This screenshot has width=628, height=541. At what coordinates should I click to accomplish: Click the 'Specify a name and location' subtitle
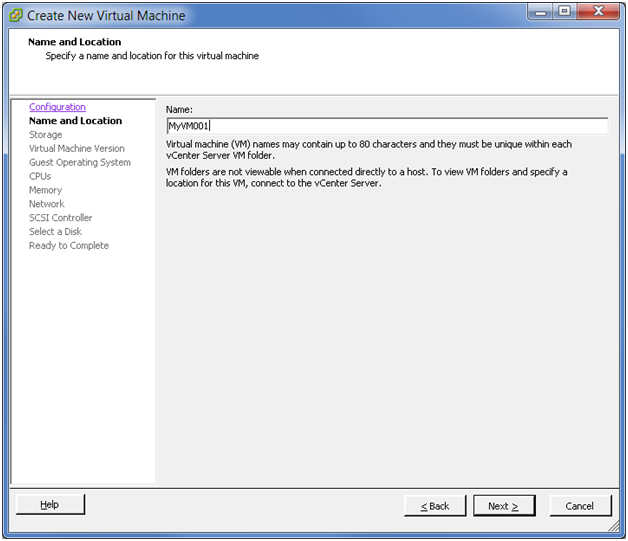pyautogui.click(x=152, y=56)
